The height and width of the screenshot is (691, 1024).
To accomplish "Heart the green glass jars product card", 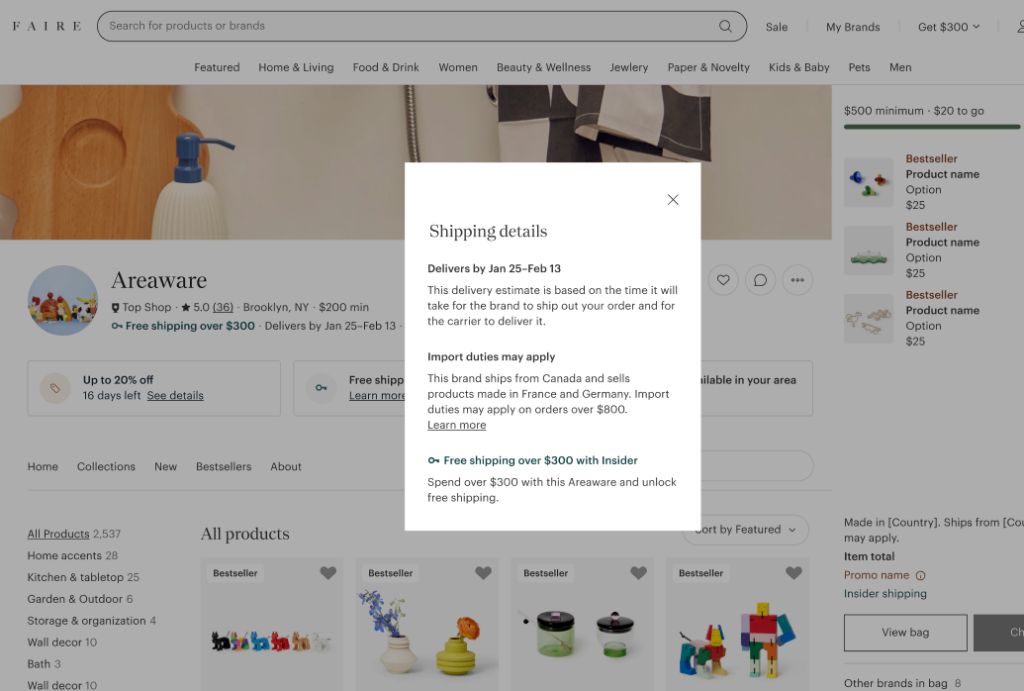I will (x=639, y=573).
